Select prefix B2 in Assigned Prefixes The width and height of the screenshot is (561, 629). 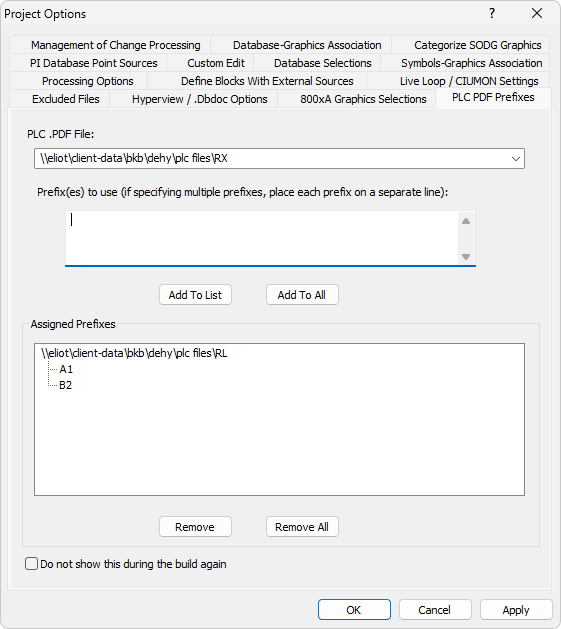pyautogui.click(x=65, y=385)
